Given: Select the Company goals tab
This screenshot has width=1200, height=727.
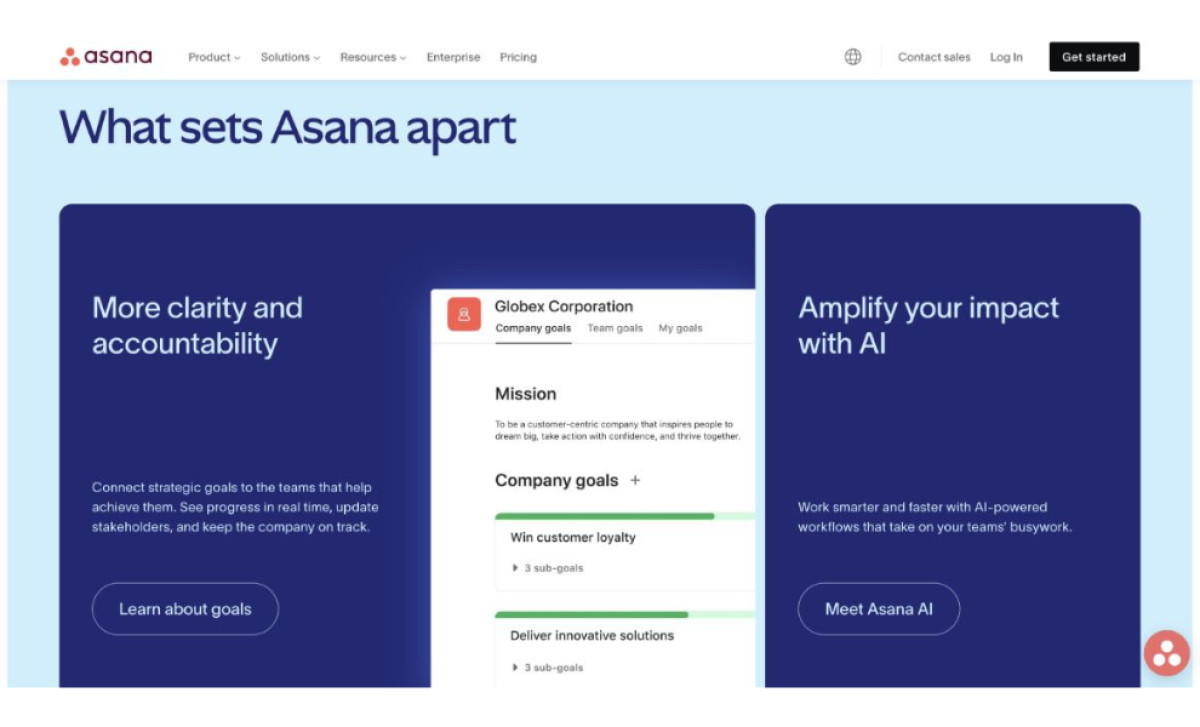Looking at the screenshot, I should 535,328.
